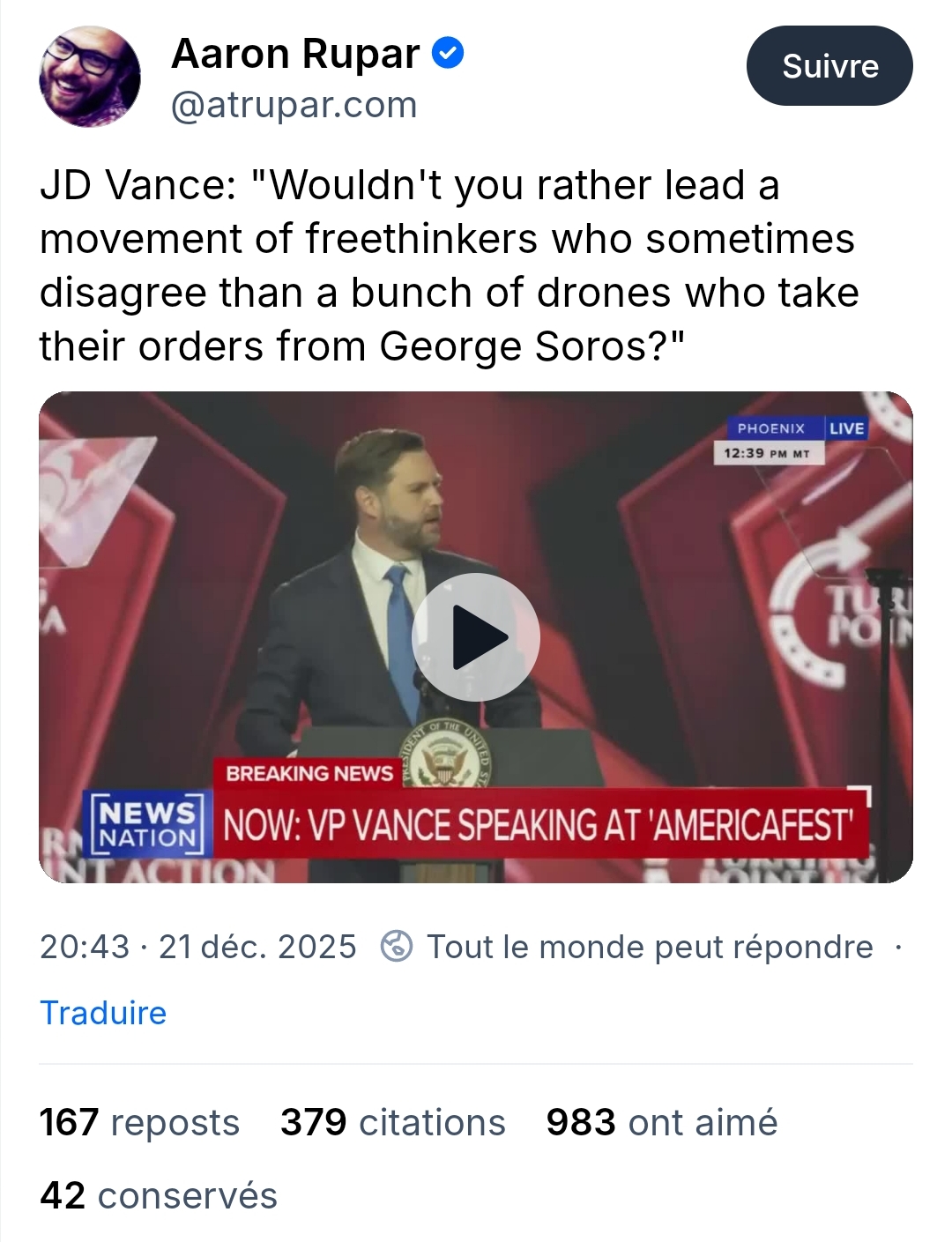This screenshot has width=952, height=1242.
Task: View the 167 reposts list
Action: point(139,1122)
